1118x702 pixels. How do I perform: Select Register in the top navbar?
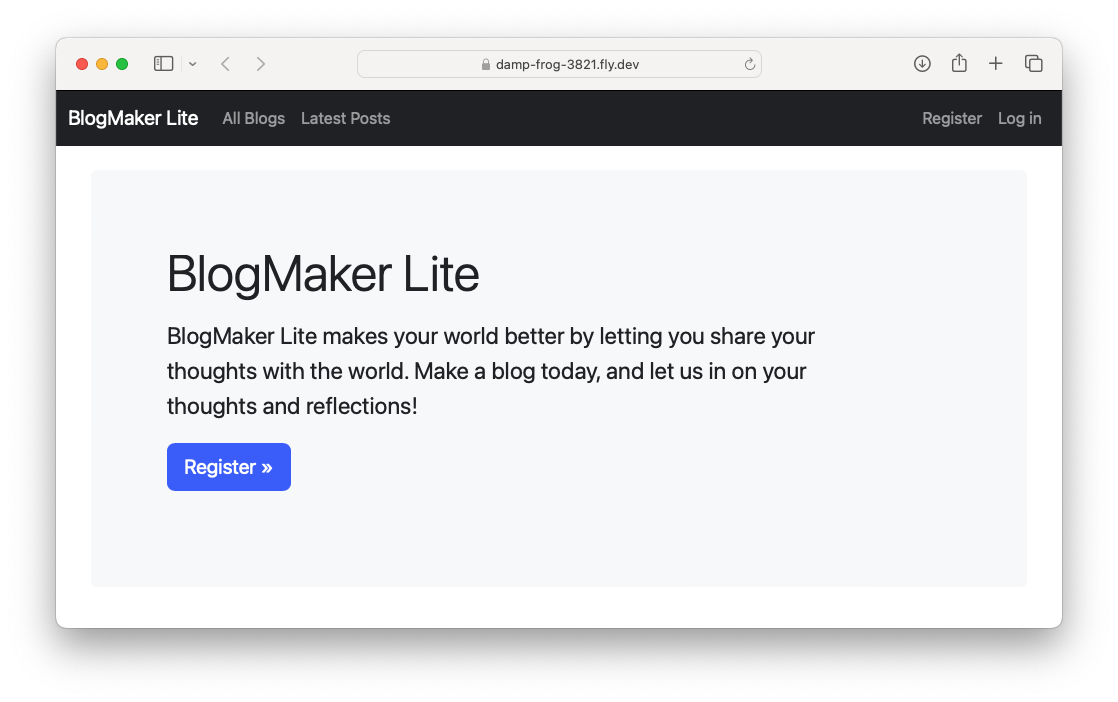click(951, 118)
